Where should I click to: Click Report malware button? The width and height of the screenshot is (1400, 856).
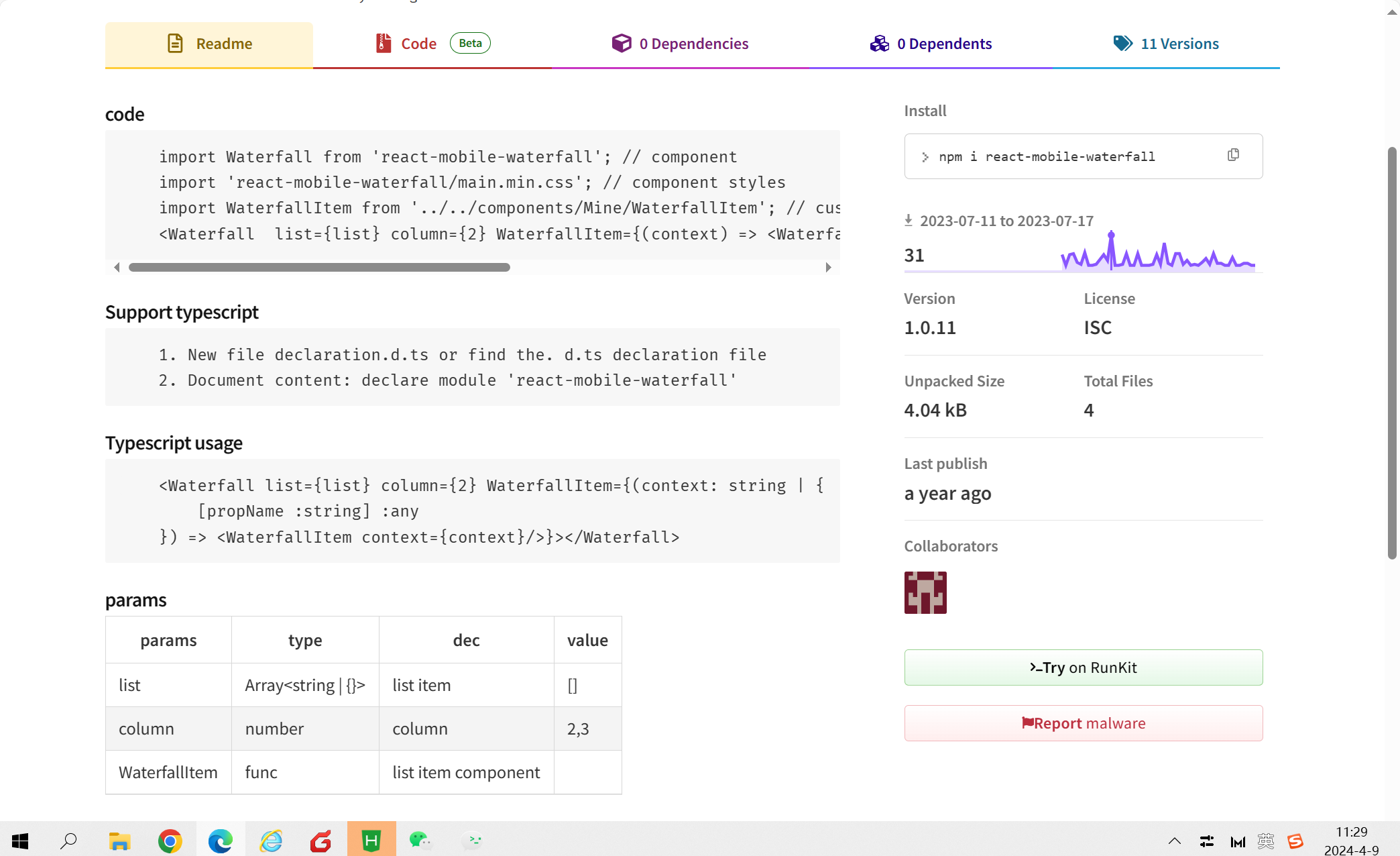point(1083,723)
